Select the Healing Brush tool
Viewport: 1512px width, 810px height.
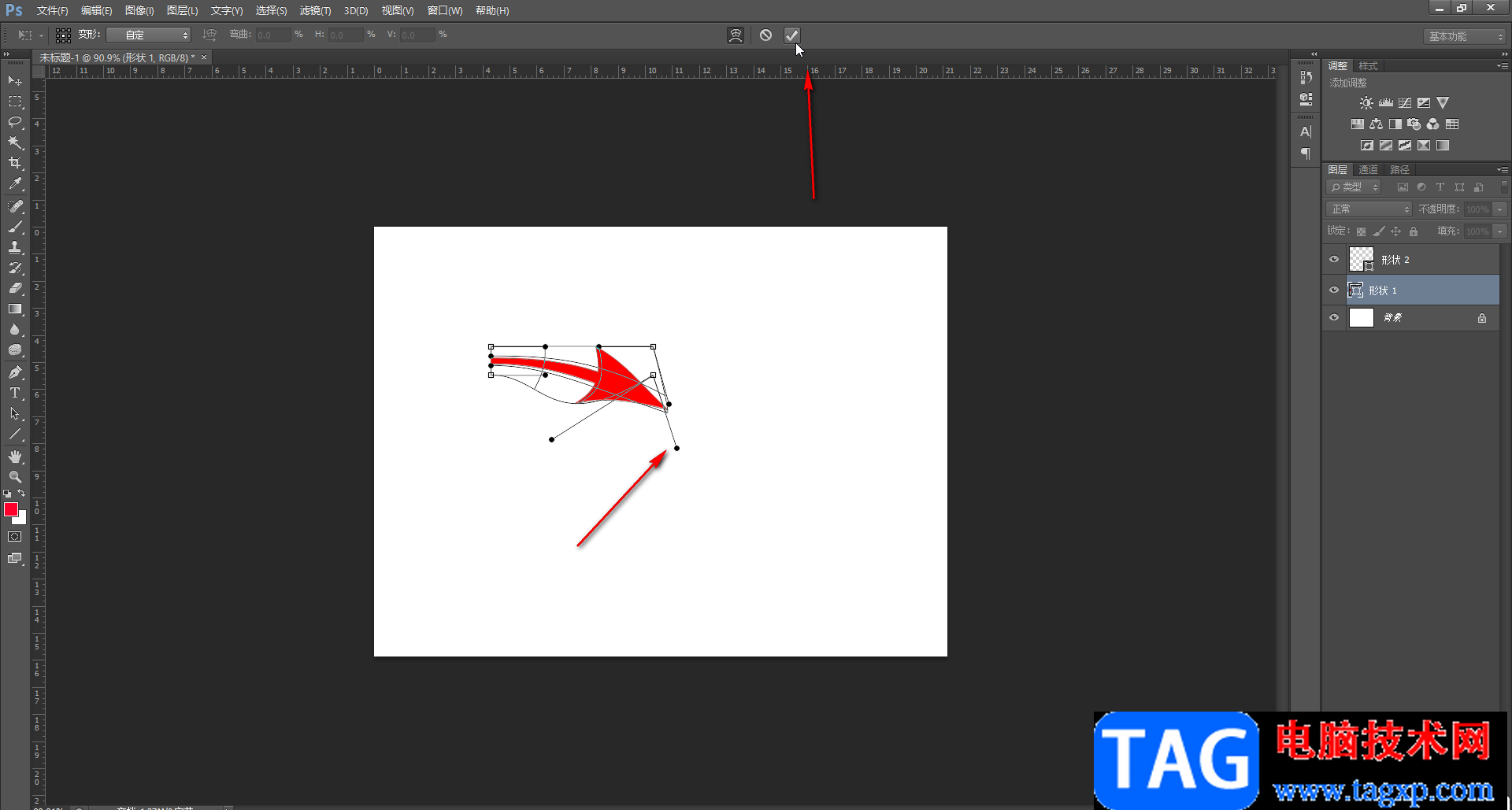15,206
